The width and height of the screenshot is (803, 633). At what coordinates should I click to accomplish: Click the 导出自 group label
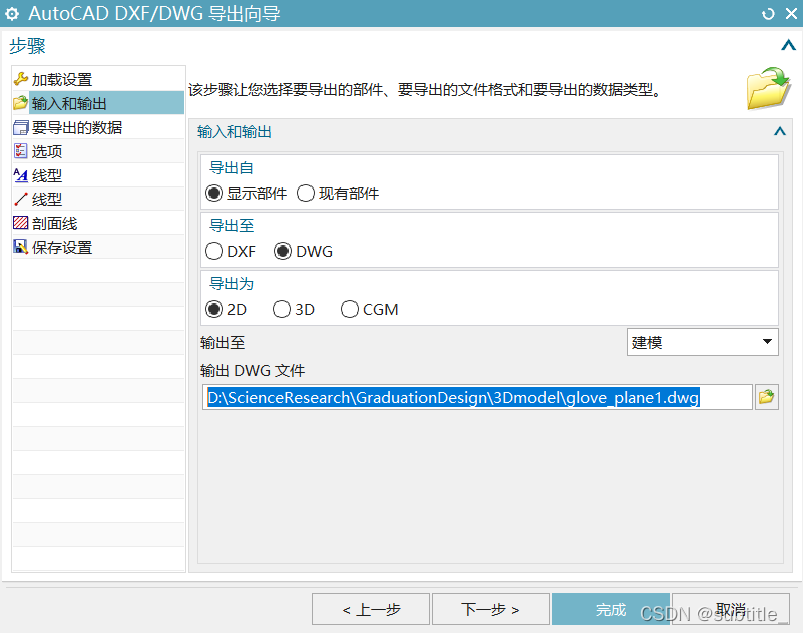231,167
